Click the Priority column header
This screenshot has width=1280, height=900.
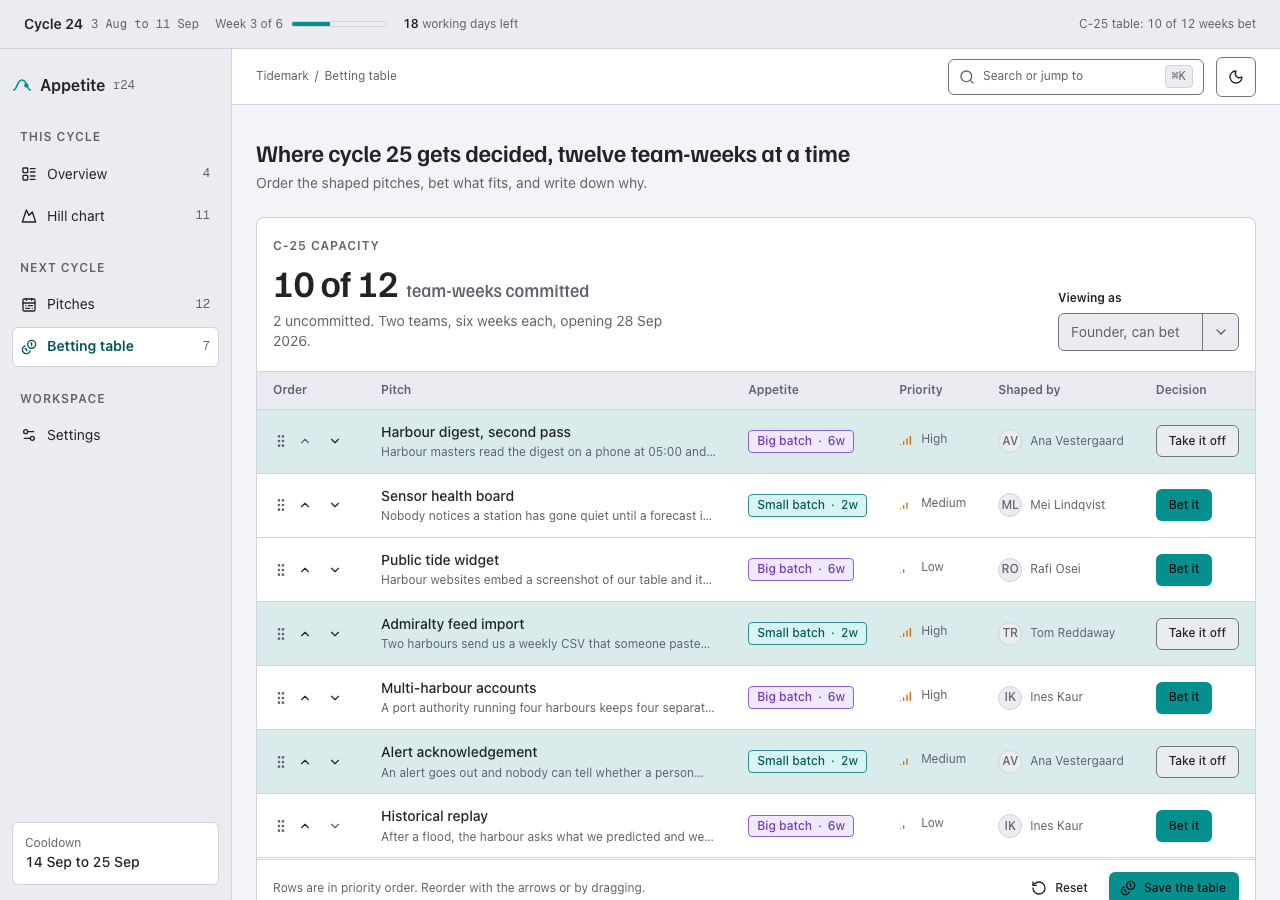920,390
